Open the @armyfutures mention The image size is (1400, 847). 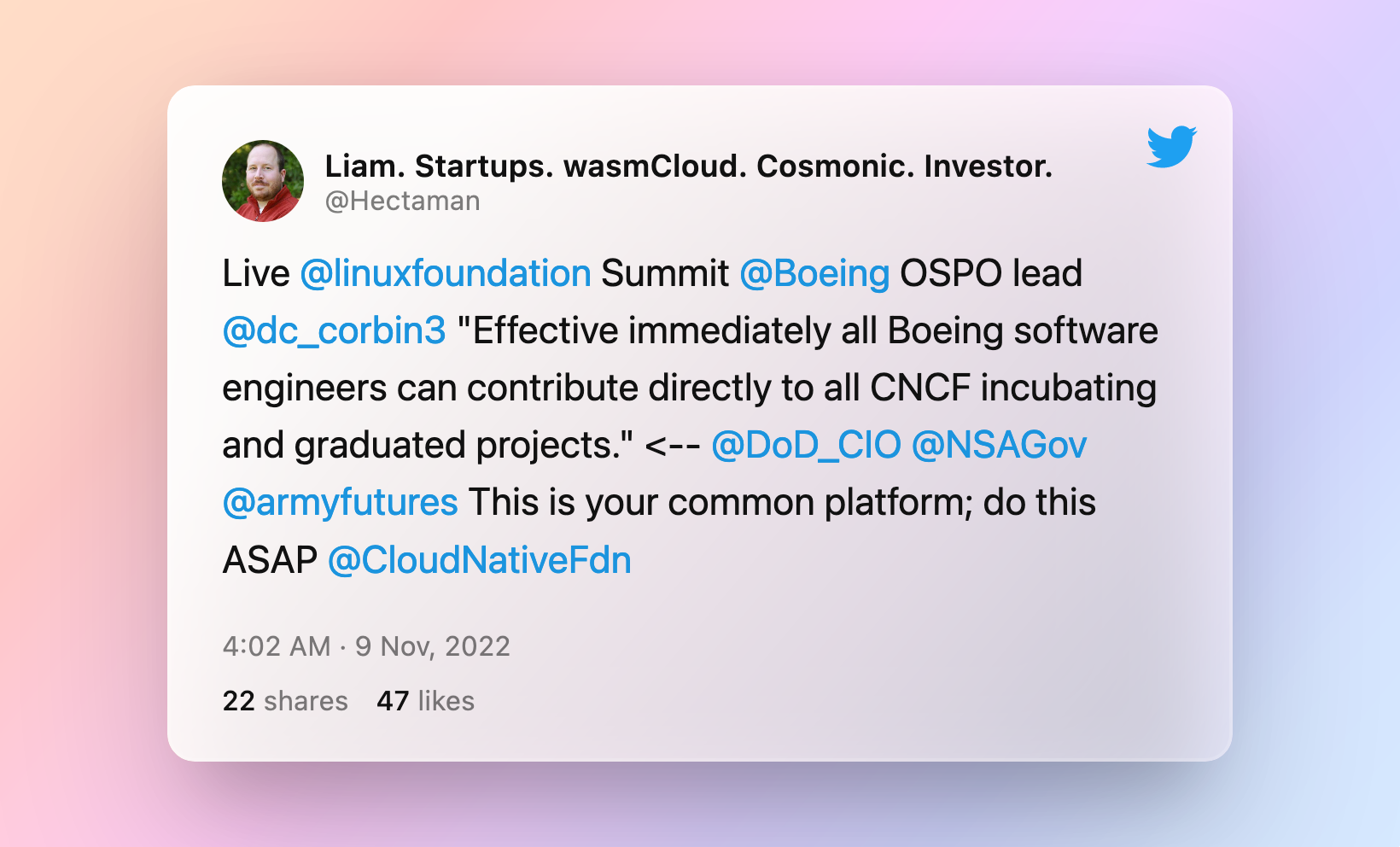(x=340, y=503)
